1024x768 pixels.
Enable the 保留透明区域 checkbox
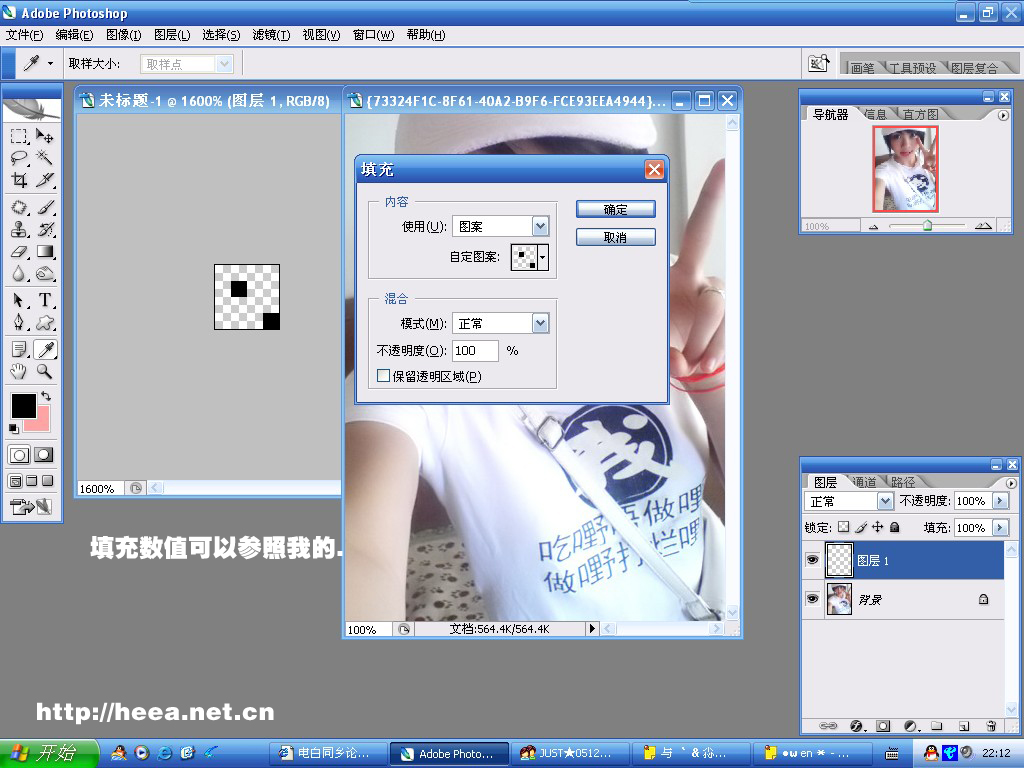point(383,376)
